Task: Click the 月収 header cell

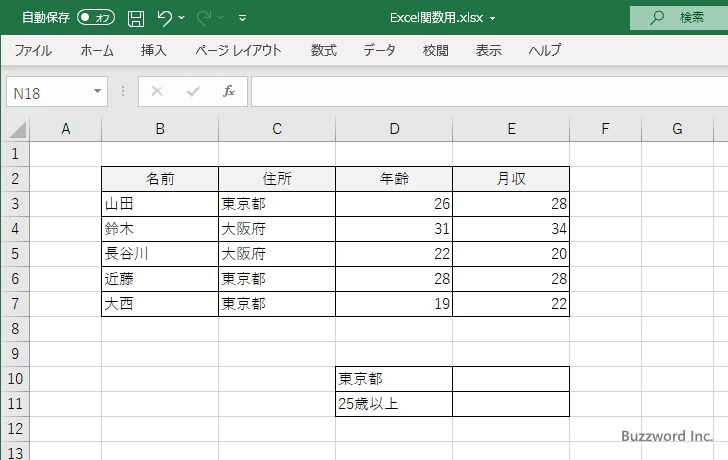Action: click(x=511, y=179)
